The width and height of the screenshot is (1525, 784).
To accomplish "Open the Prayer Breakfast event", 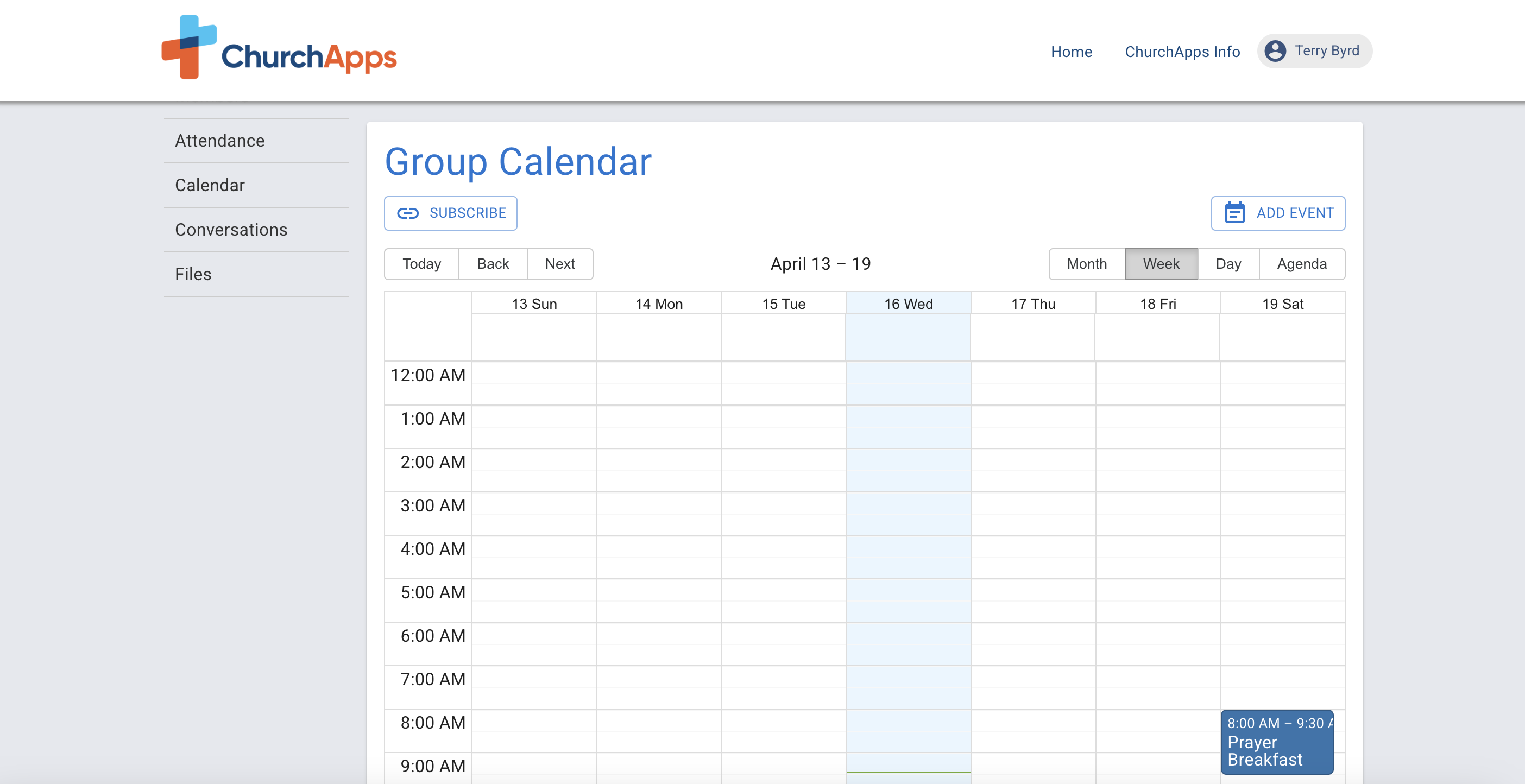I will 1276,743.
